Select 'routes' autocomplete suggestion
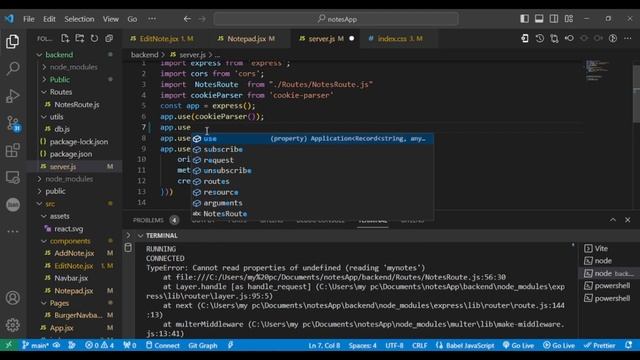The width and height of the screenshot is (640, 360). coord(312,181)
